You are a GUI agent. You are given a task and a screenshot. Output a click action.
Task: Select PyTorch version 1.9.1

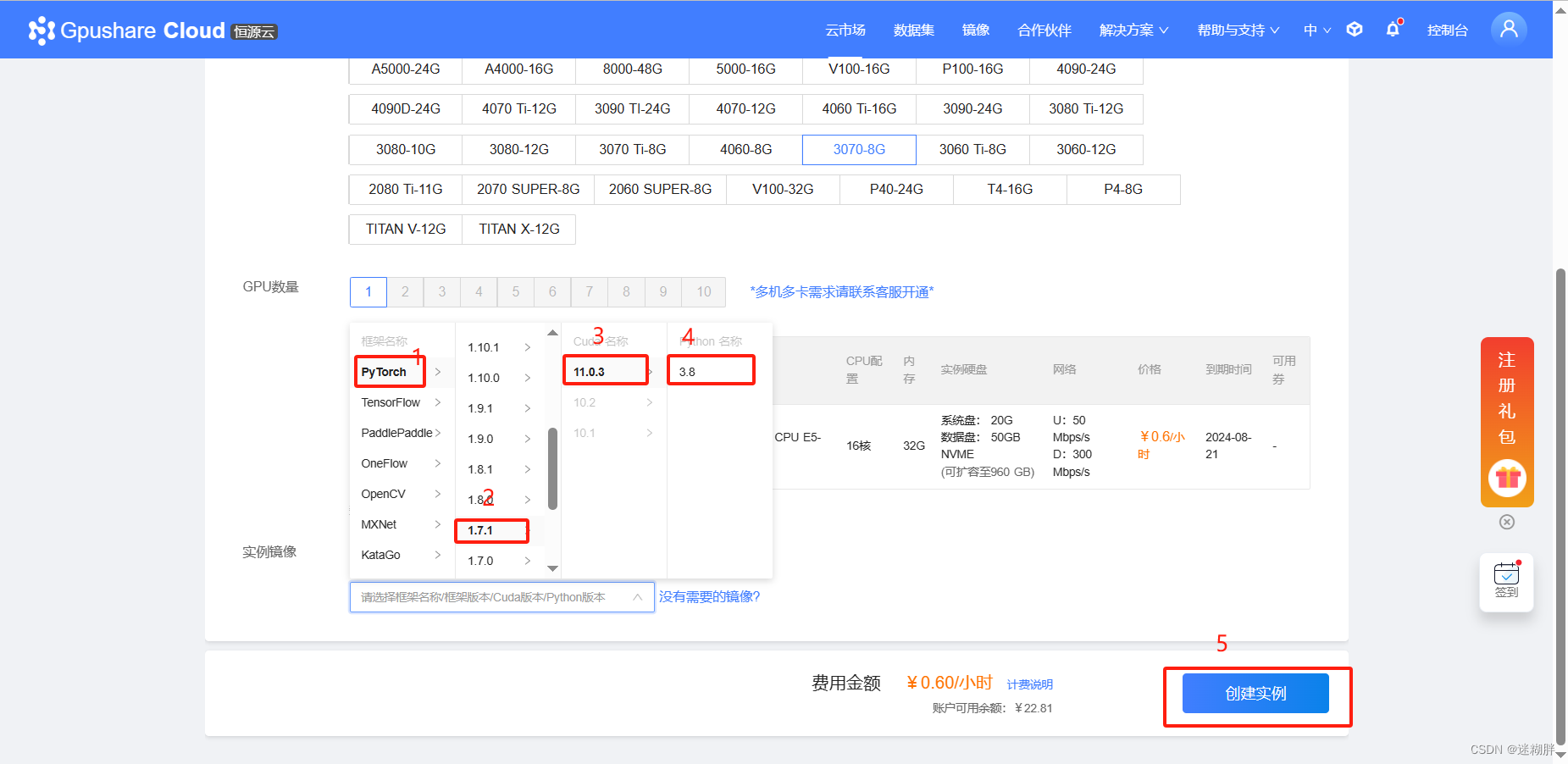[x=500, y=408]
